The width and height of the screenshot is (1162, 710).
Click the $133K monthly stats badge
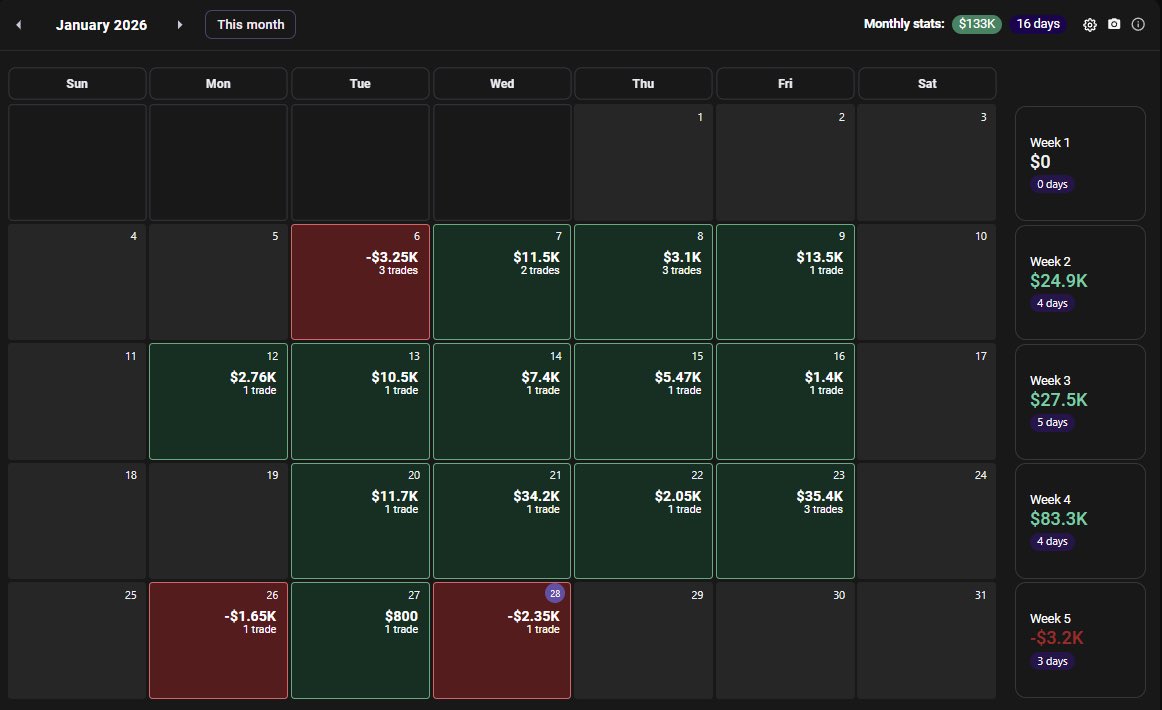click(977, 24)
